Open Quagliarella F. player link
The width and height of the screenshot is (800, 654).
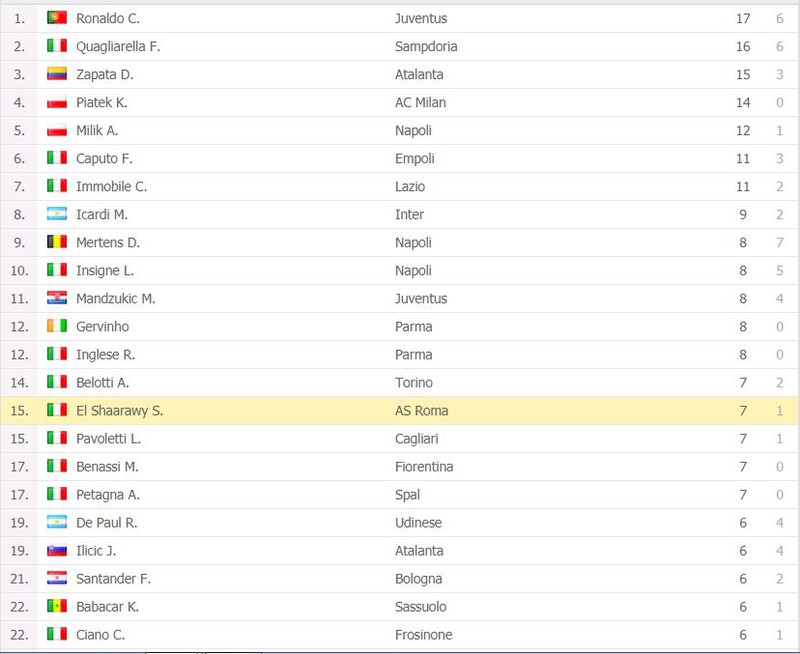point(118,46)
